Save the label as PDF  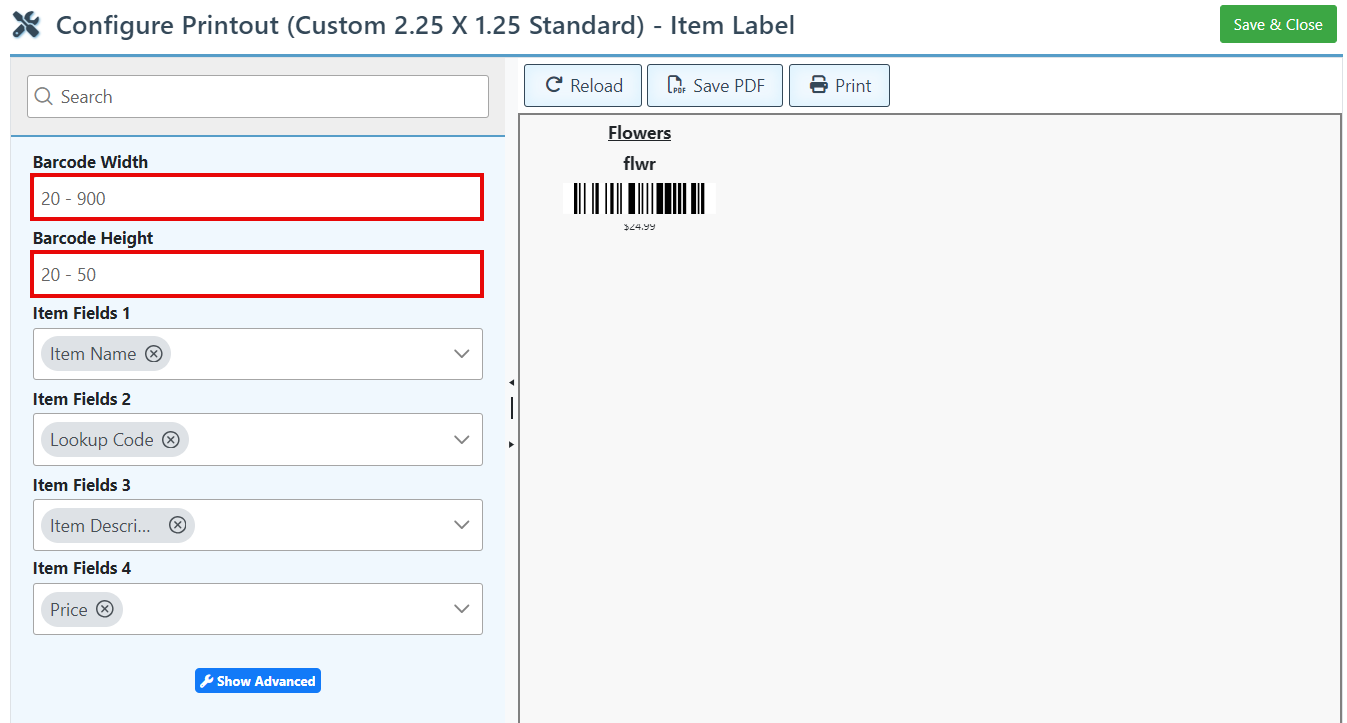point(715,86)
